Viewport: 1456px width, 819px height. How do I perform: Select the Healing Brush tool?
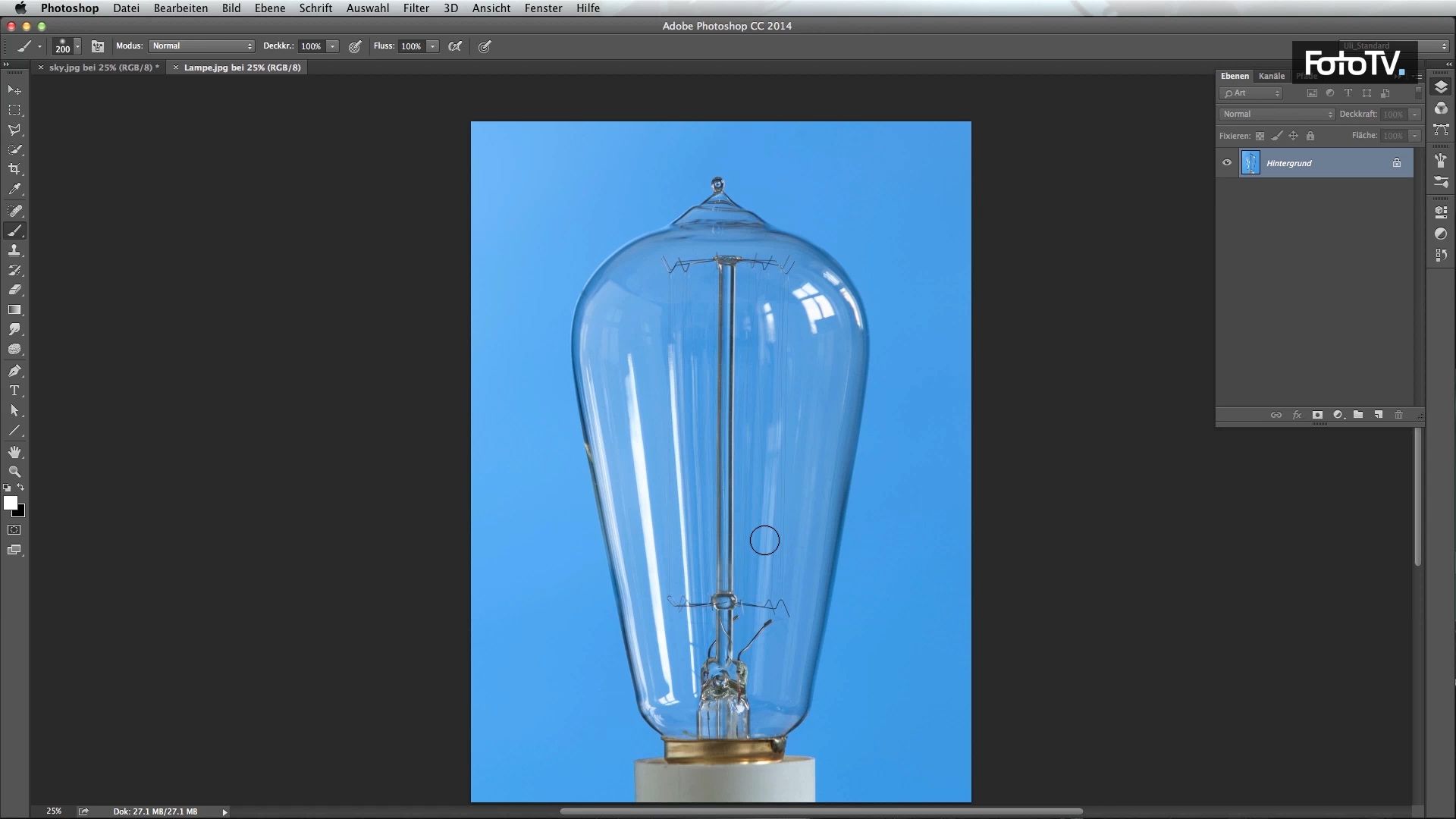tap(14, 211)
